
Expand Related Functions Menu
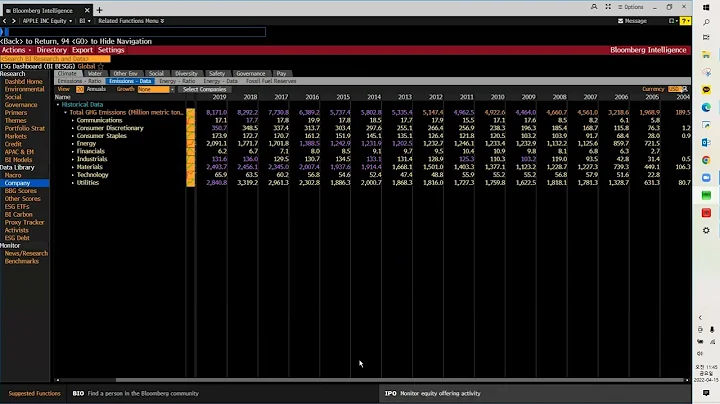click(x=131, y=21)
